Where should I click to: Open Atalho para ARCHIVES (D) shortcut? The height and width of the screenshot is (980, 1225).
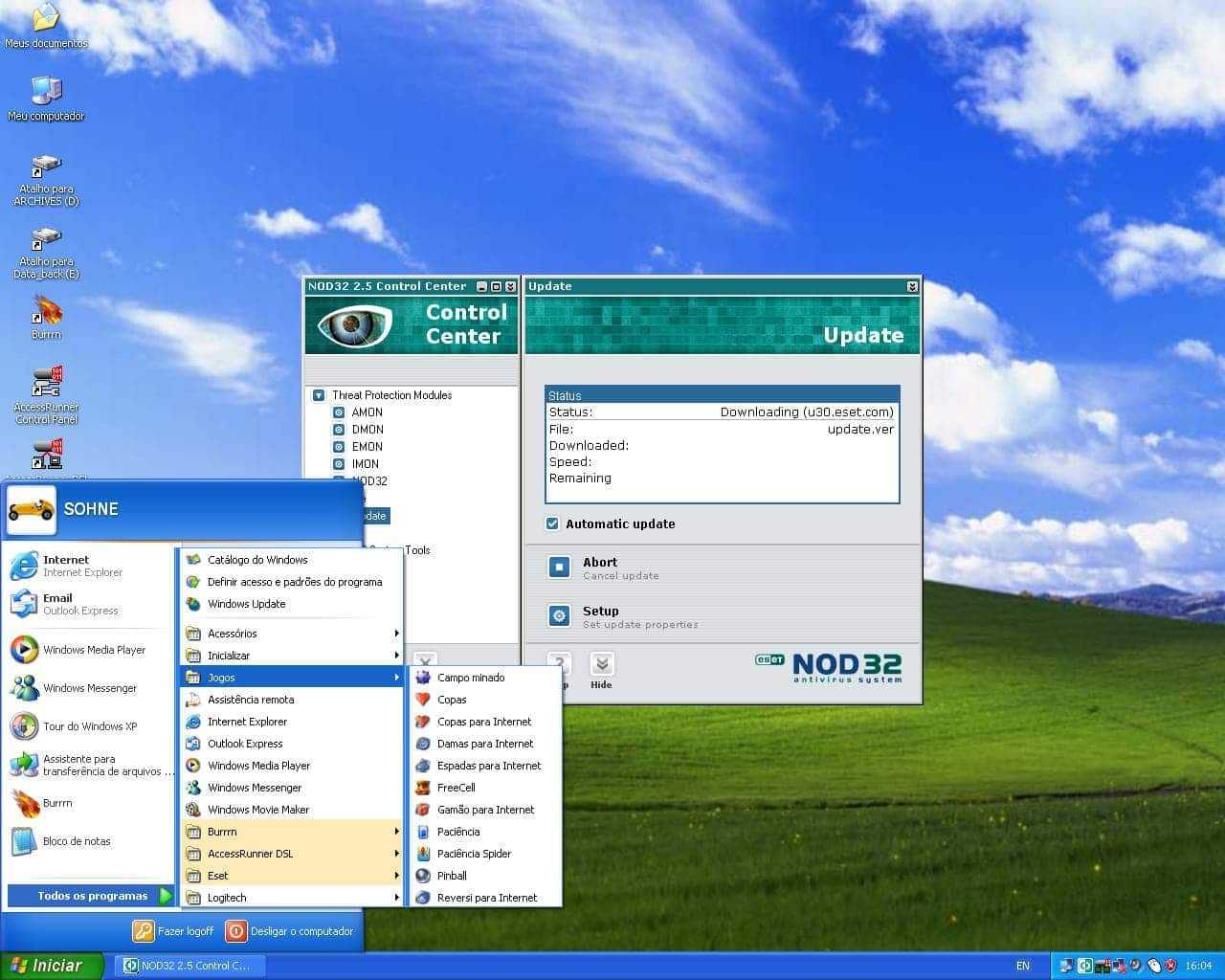click(46, 180)
